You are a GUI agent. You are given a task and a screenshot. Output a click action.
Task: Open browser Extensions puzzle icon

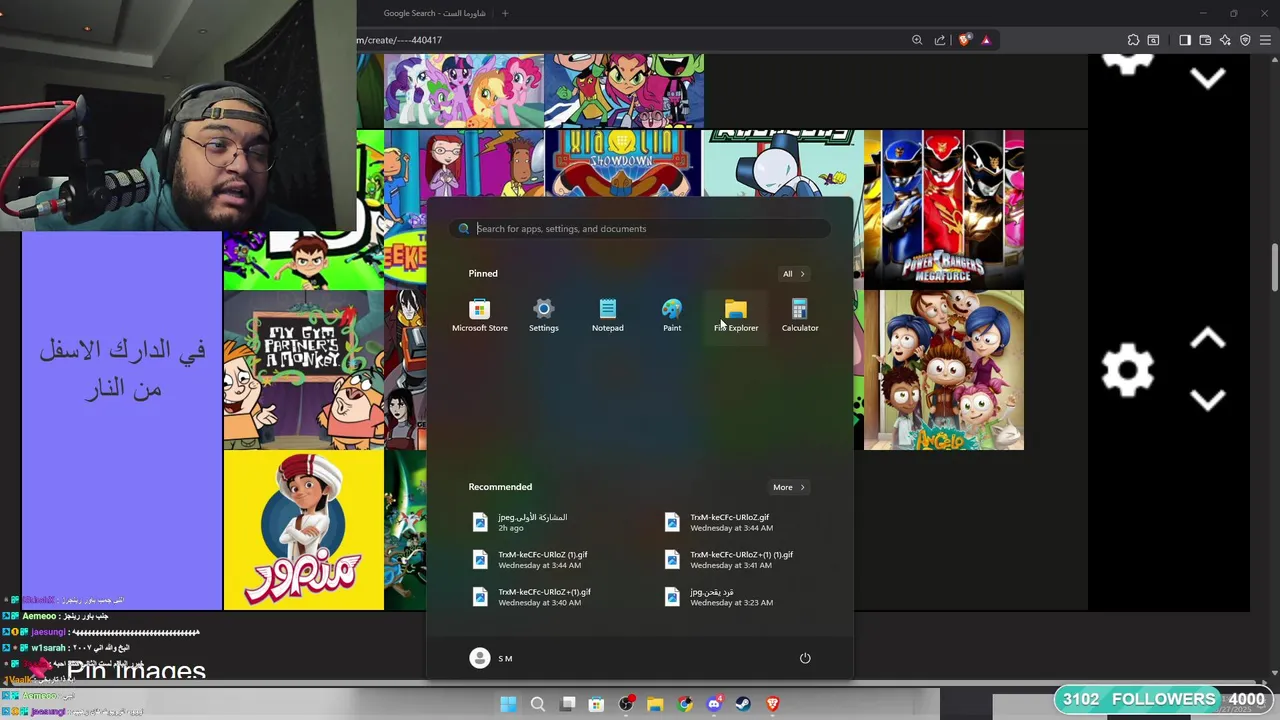pos(1133,40)
